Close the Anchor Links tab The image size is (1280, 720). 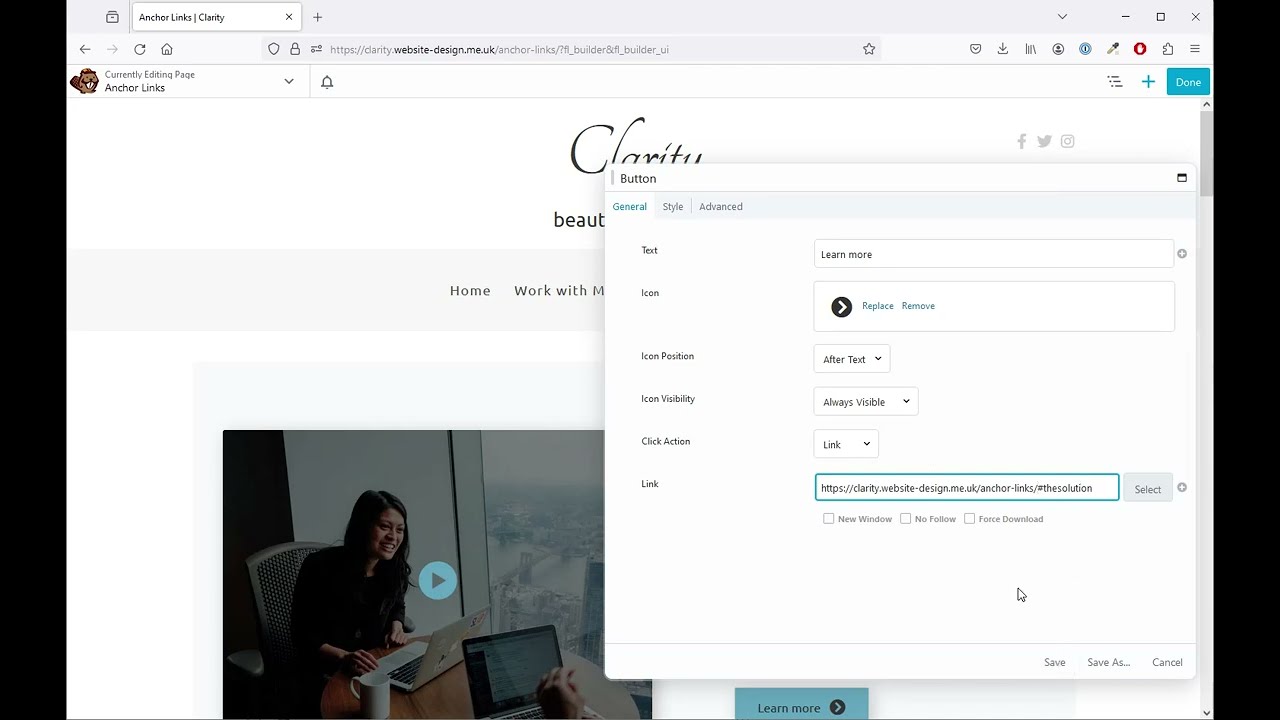click(x=289, y=17)
